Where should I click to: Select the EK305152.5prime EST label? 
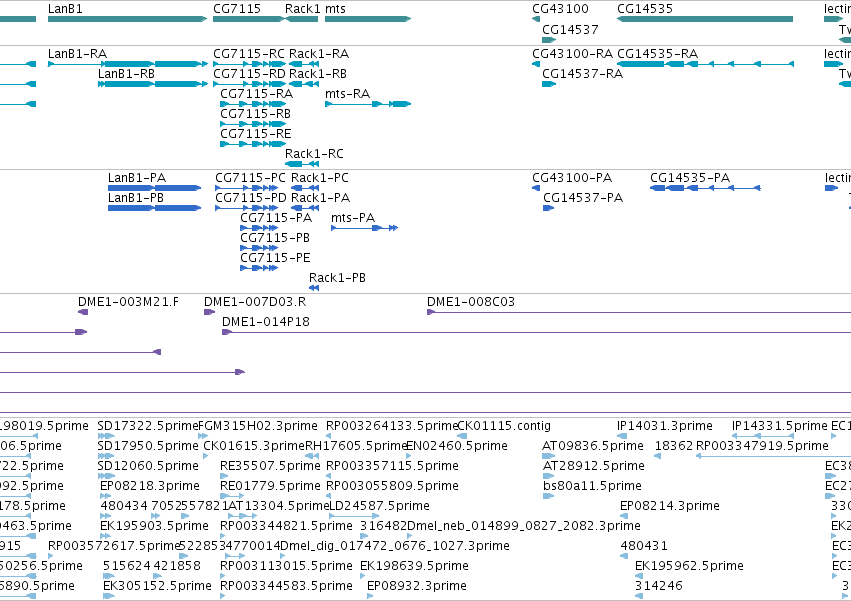[x=157, y=586]
